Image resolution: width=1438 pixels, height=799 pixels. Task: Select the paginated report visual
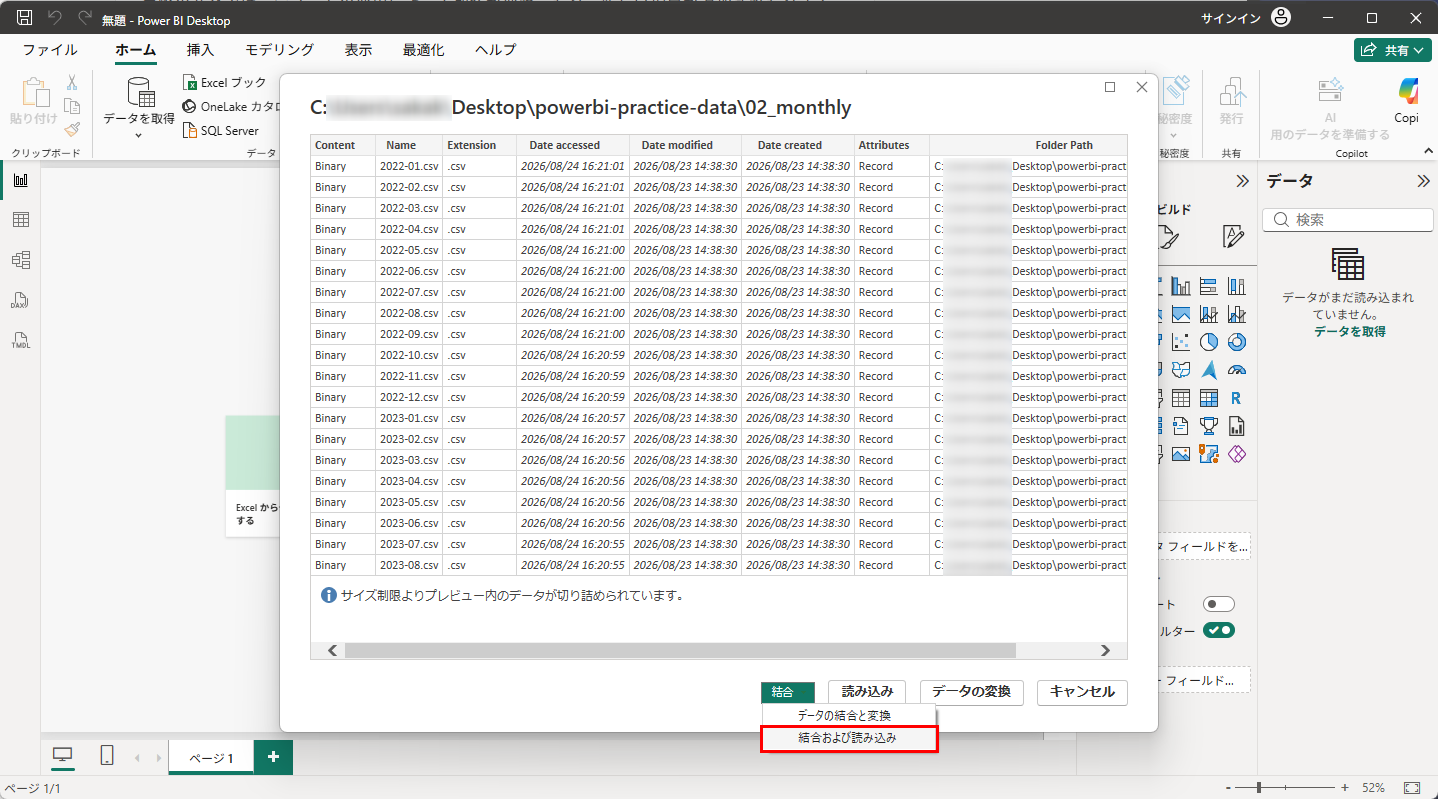point(1236,426)
